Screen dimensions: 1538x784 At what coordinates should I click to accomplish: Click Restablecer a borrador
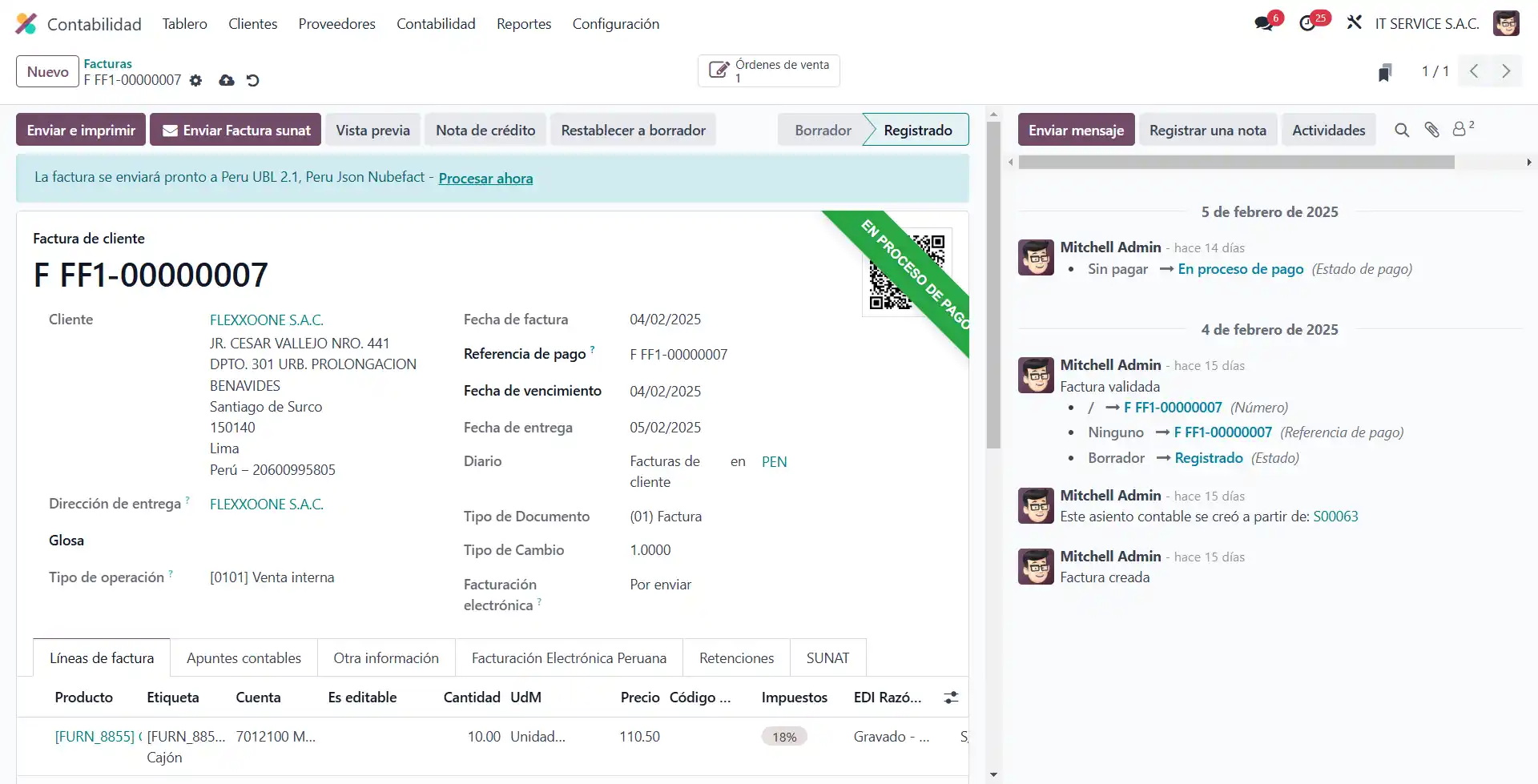633,130
